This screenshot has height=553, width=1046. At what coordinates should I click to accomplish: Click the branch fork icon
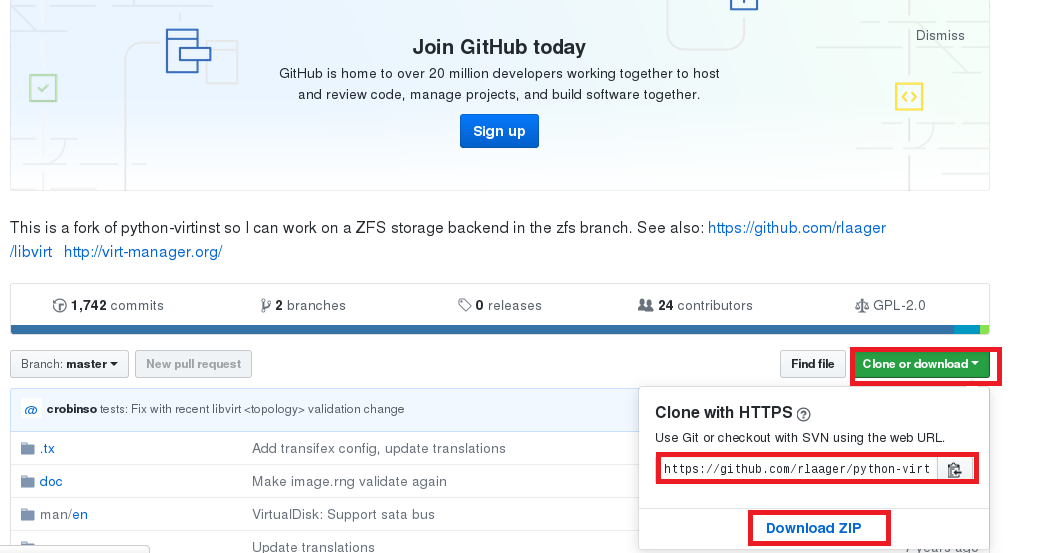[266, 306]
